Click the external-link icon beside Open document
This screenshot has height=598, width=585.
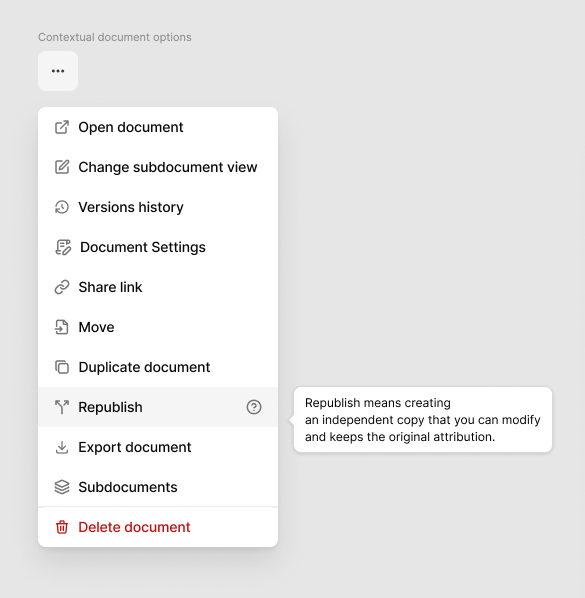tap(62, 127)
